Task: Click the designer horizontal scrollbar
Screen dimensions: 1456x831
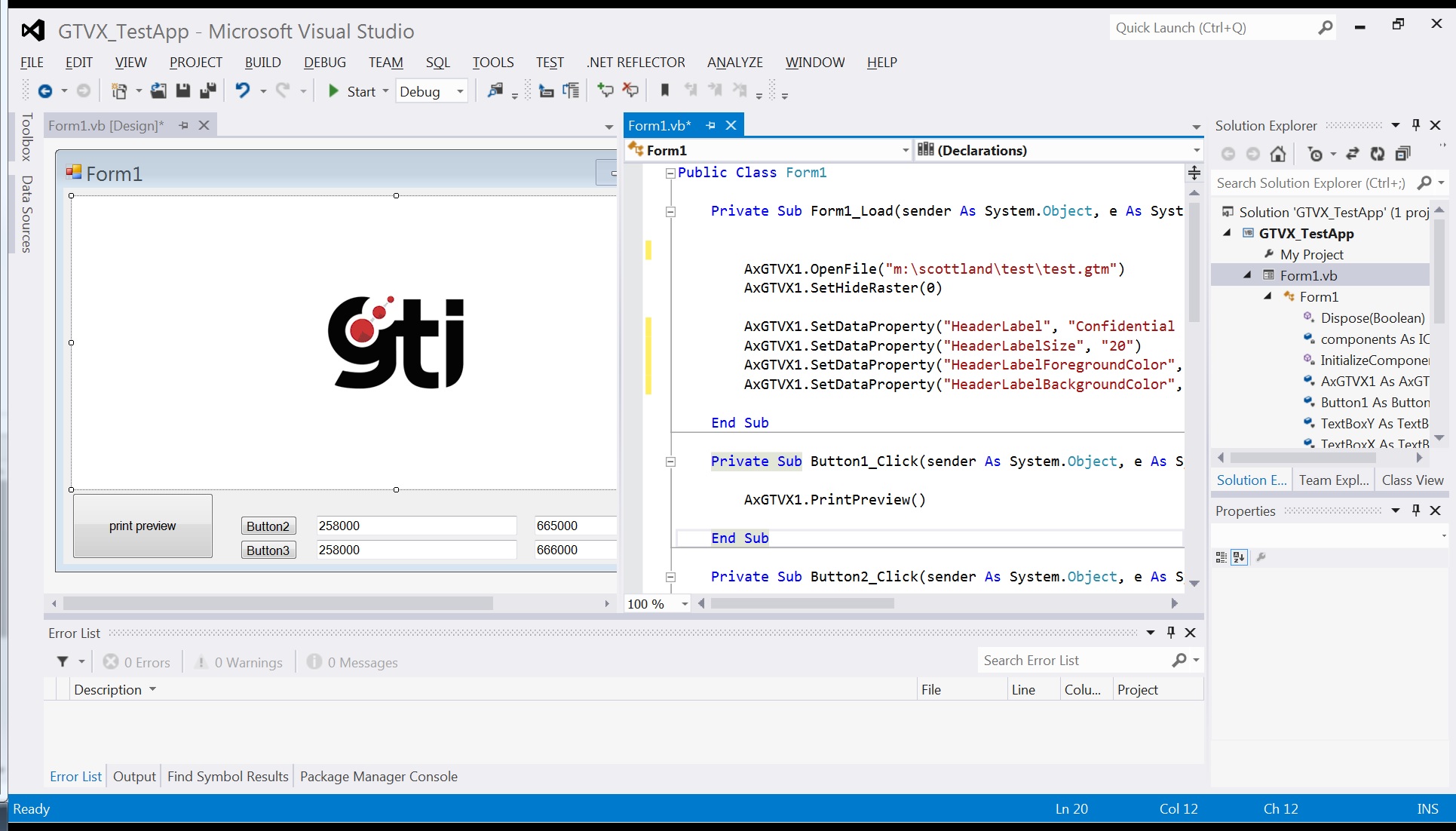Action: tap(278, 603)
